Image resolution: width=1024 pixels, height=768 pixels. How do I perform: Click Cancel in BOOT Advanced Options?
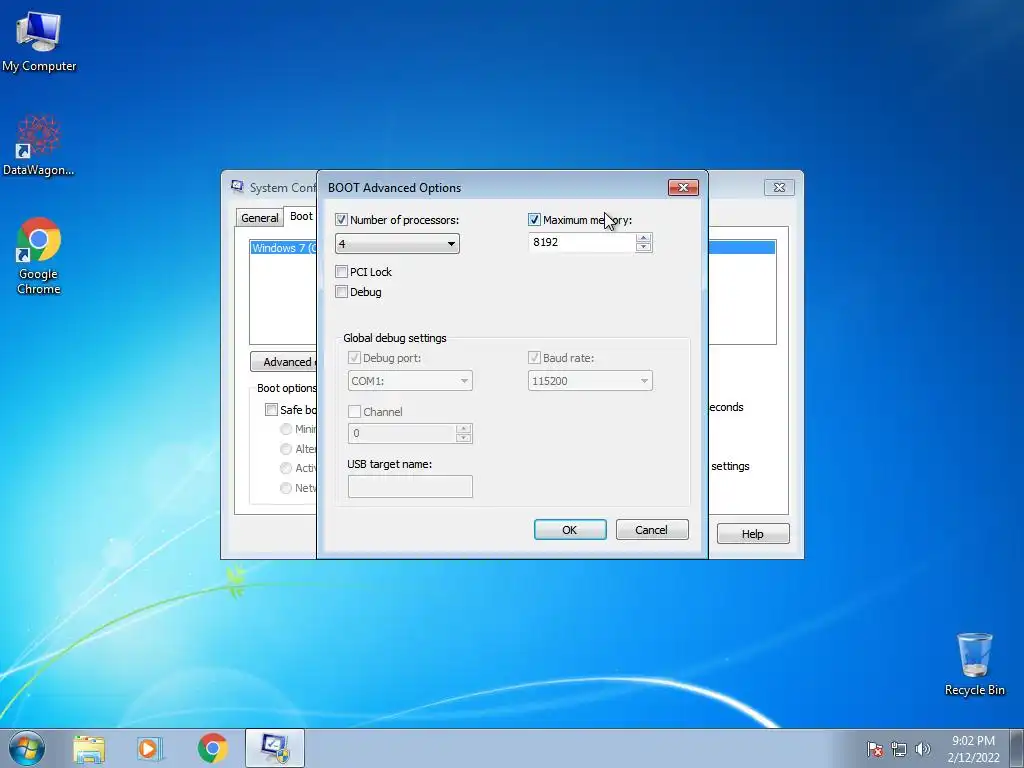coord(652,530)
